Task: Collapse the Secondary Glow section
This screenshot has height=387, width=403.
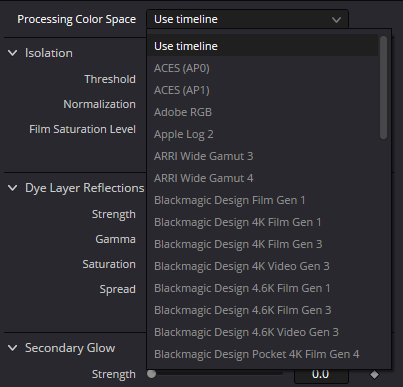Action: click(13, 348)
